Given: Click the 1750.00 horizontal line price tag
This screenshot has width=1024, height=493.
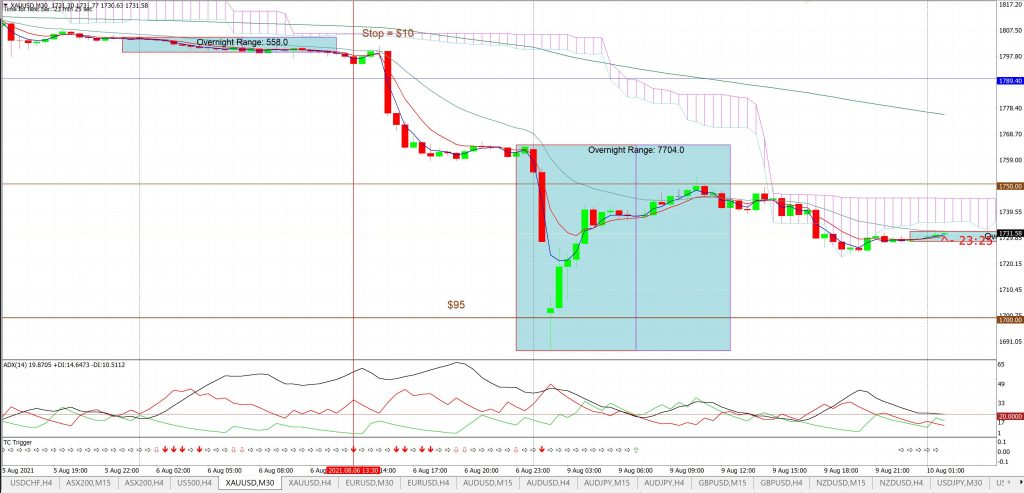Looking at the screenshot, I should click(x=1009, y=186).
